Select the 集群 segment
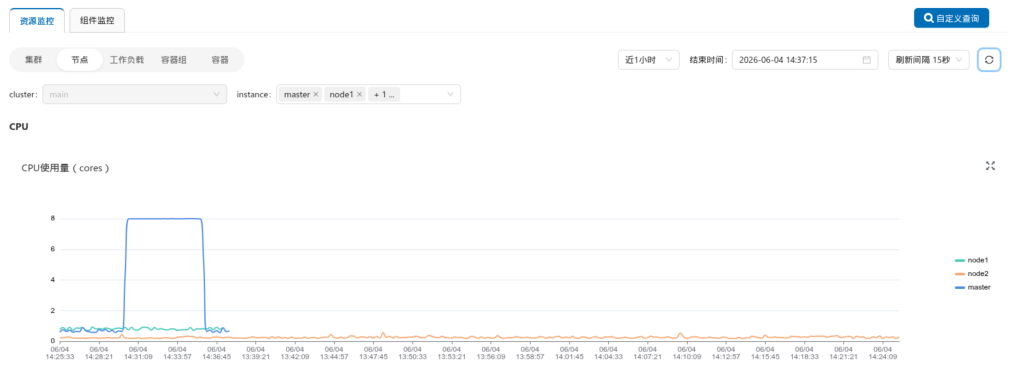This screenshot has width=1024, height=381. 33,59
